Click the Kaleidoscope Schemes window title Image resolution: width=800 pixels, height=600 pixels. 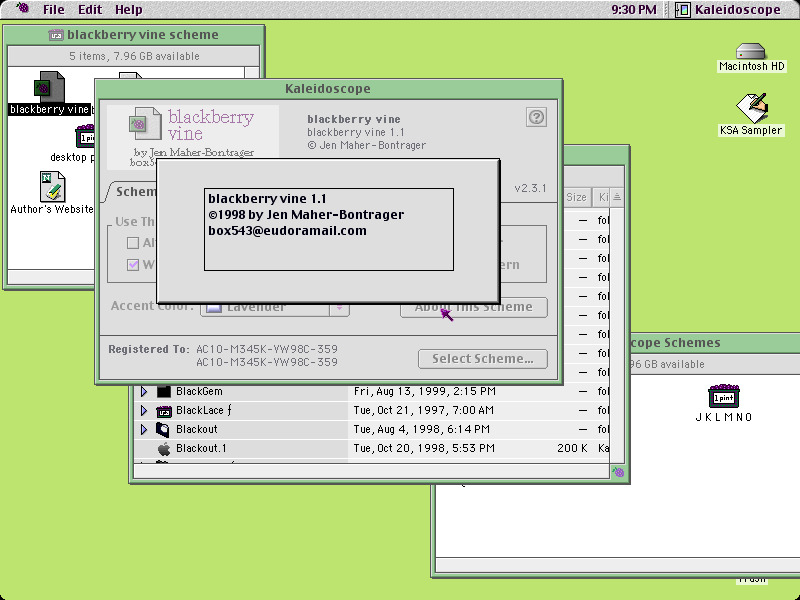click(675, 343)
